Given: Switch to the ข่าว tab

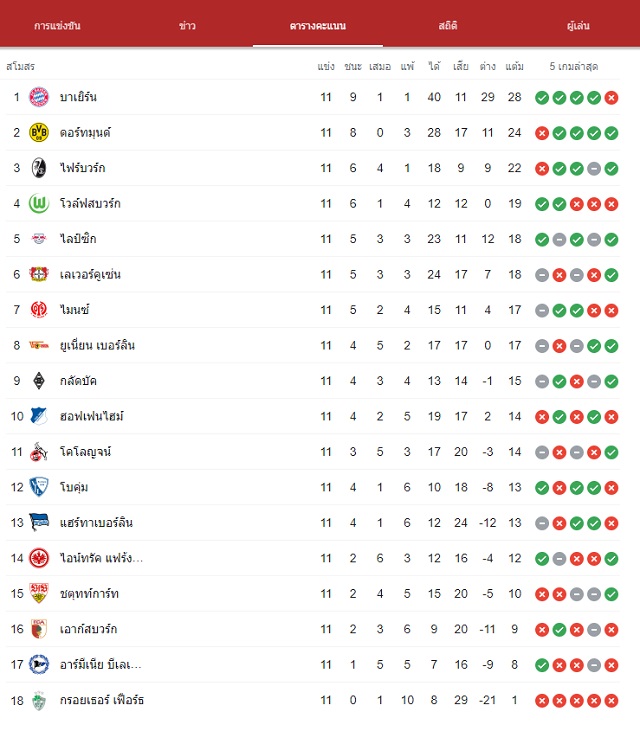Looking at the screenshot, I should pos(187,26).
